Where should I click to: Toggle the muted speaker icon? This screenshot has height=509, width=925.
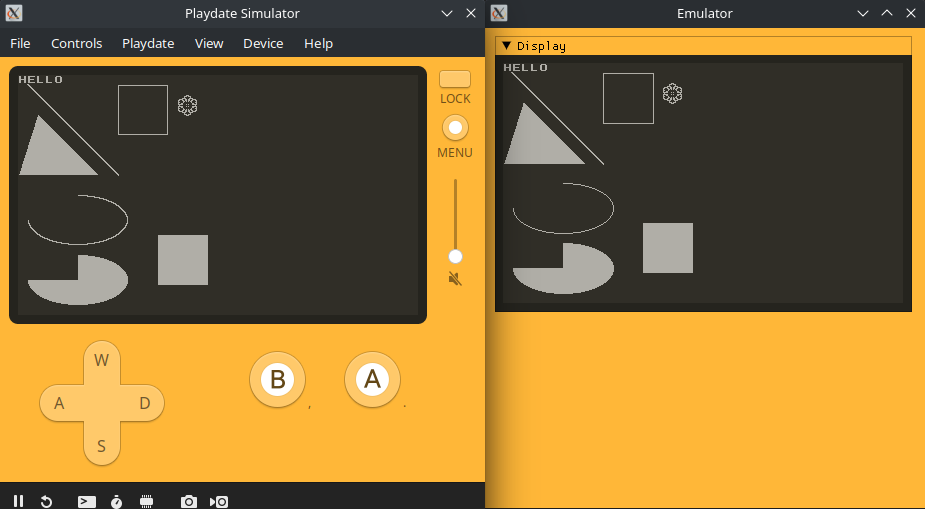coord(455,278)
